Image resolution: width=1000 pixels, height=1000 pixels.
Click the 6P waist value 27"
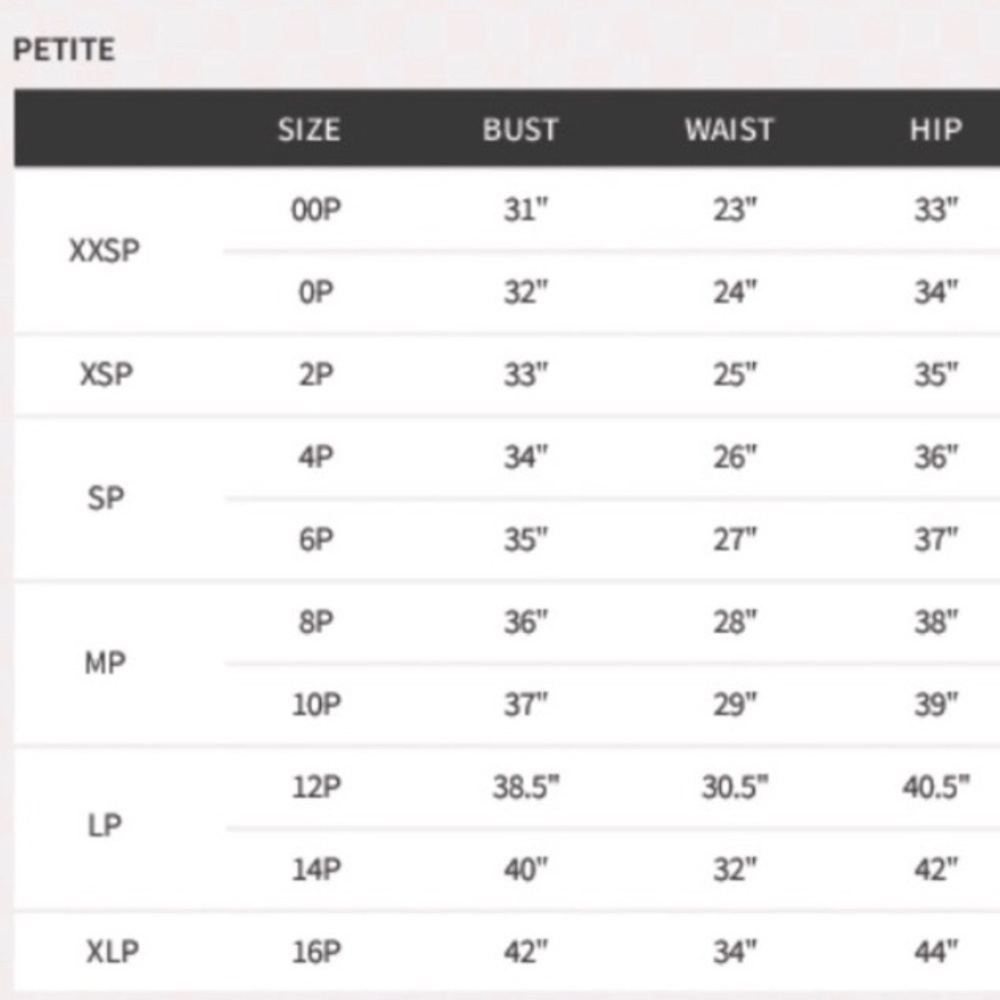(735, 540)
